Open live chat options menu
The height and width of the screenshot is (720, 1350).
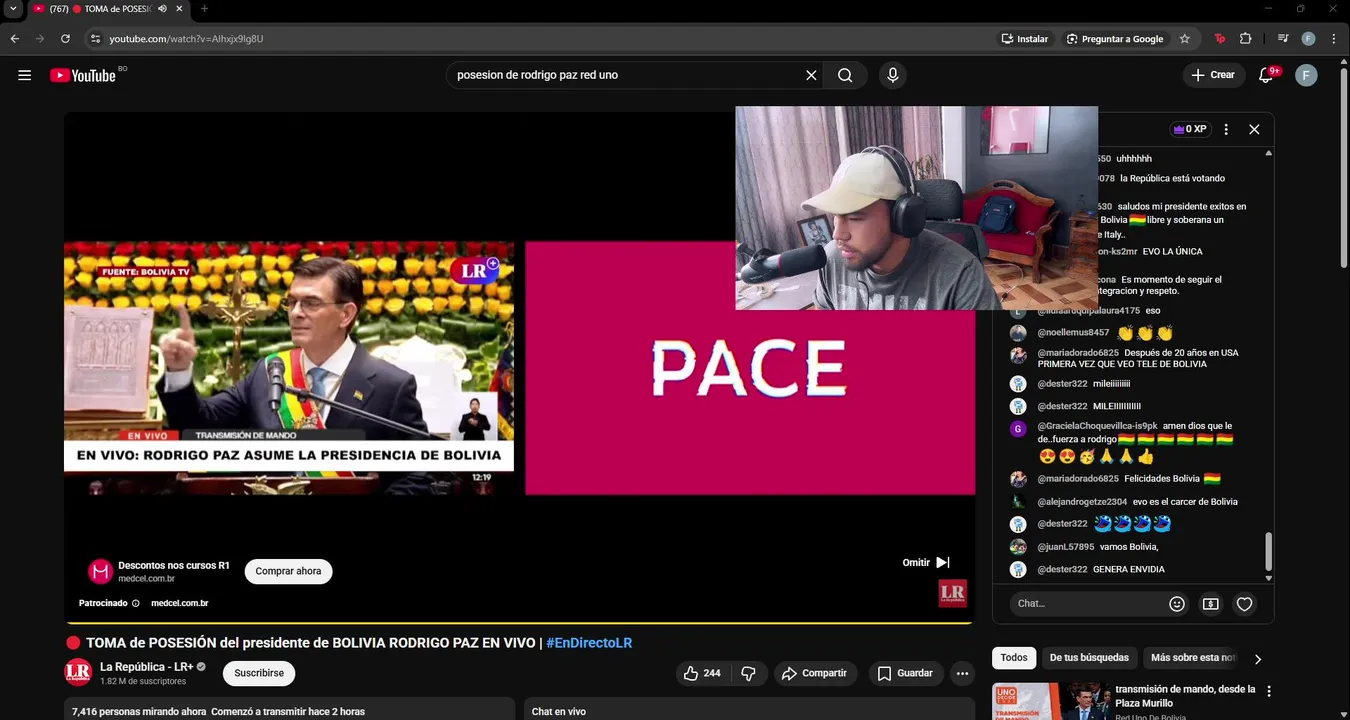[x=1226, y=129]
